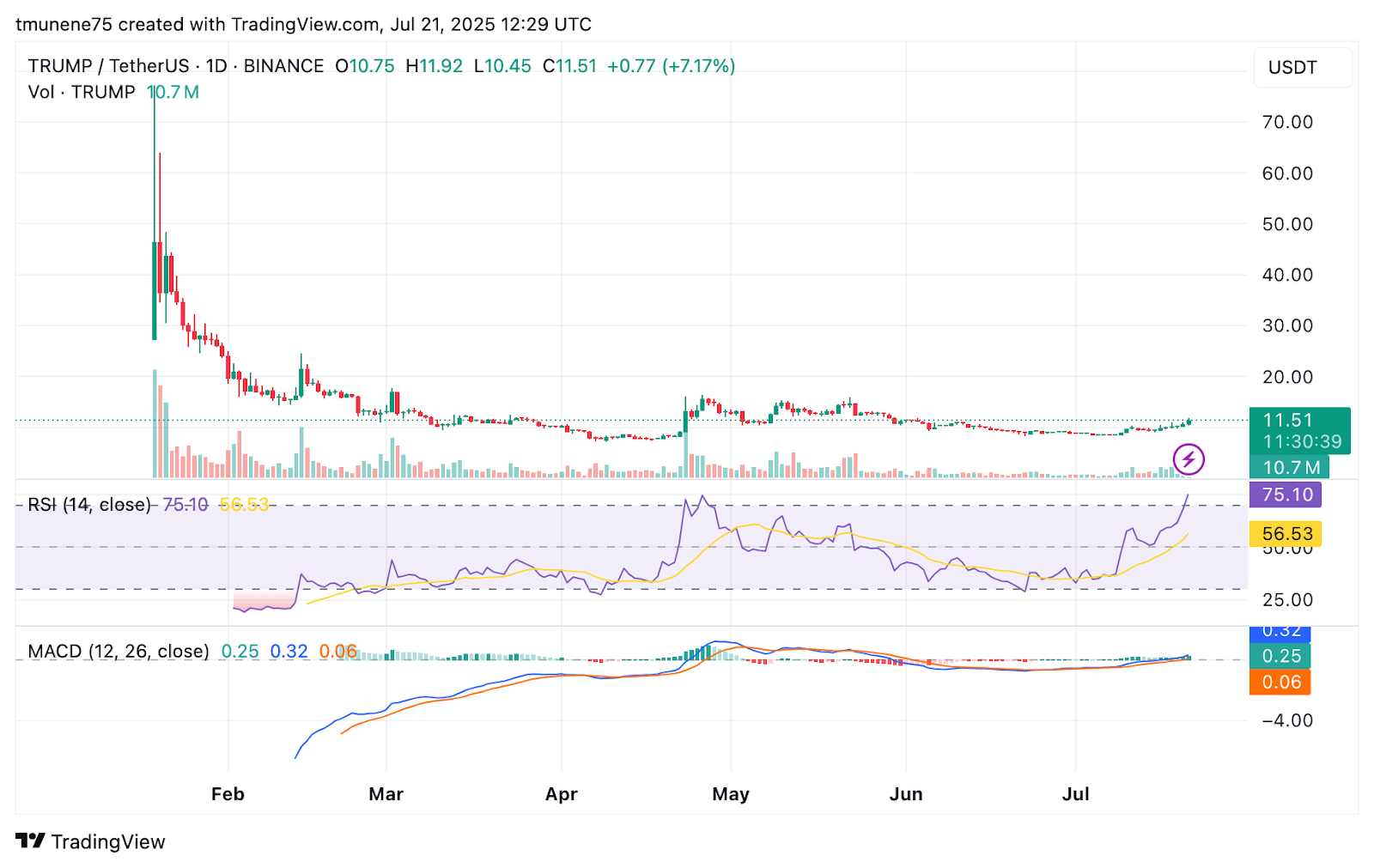Click the low value L10.45
Viewport: 1374px width, 868px height.
(x=502, y=66)
